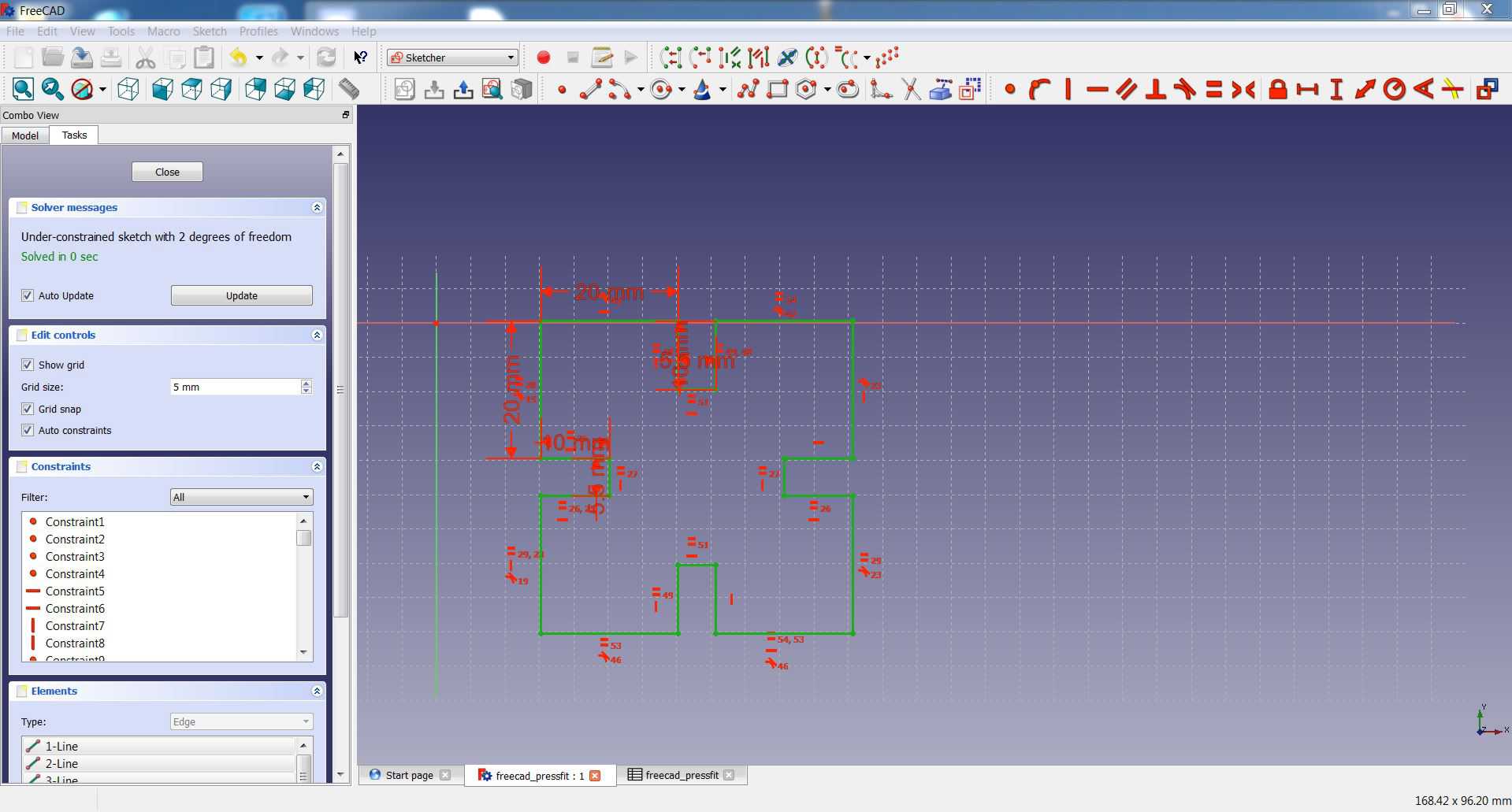
Task: Collapse the Solver messages section
Action: 317,207
